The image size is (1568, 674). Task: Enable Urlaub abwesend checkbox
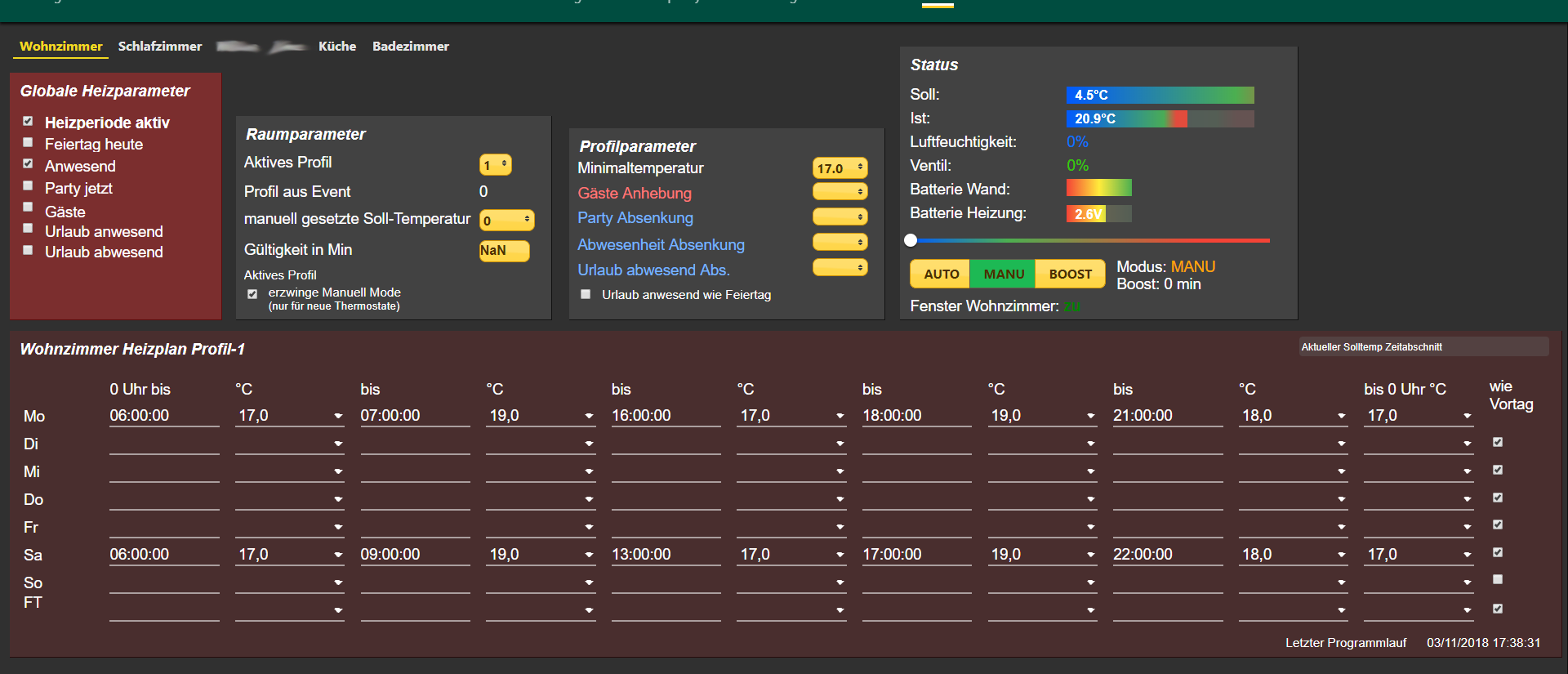(x=28, y=250)
